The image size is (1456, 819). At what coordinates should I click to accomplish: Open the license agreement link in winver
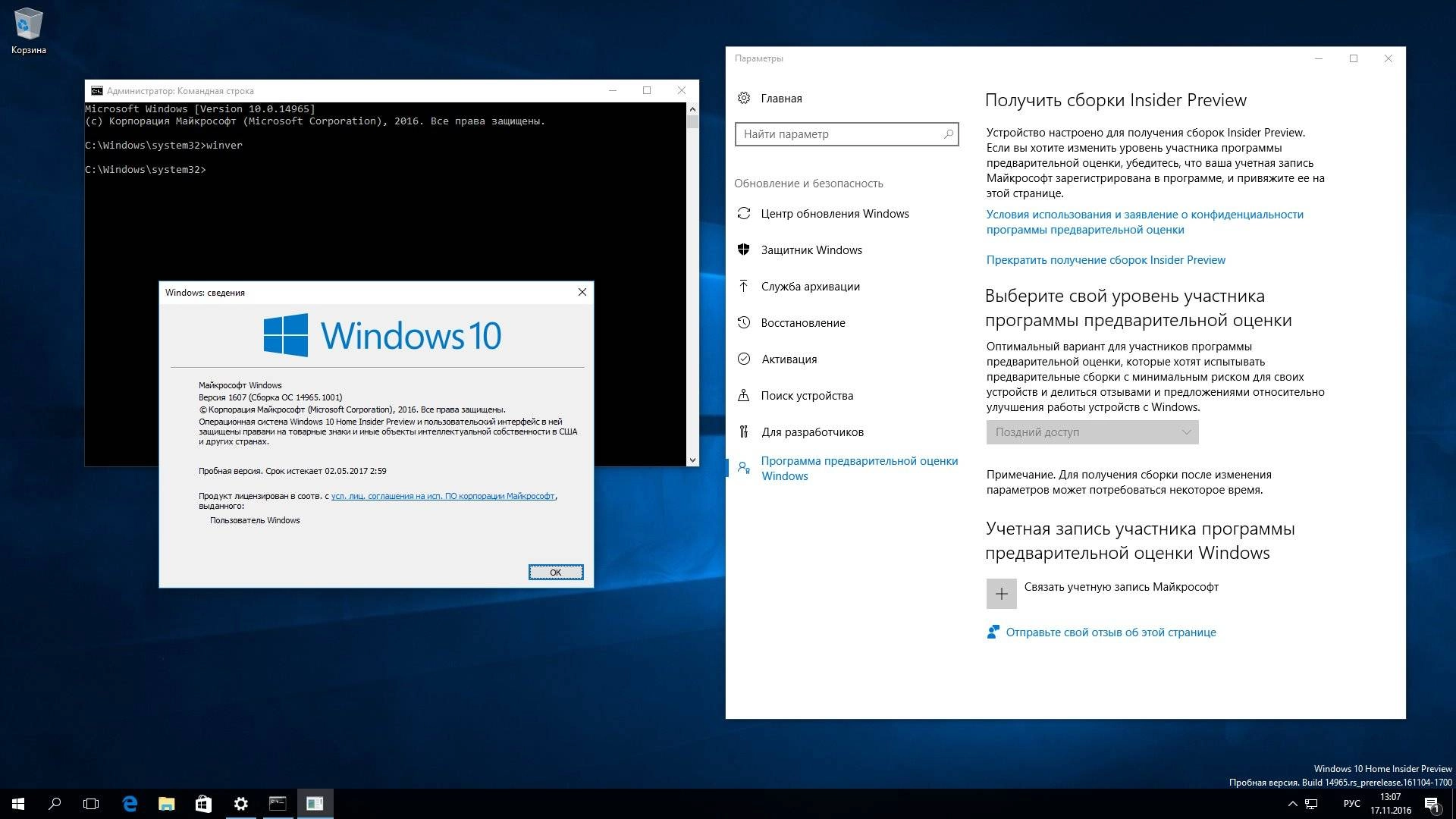click(443, 496)
